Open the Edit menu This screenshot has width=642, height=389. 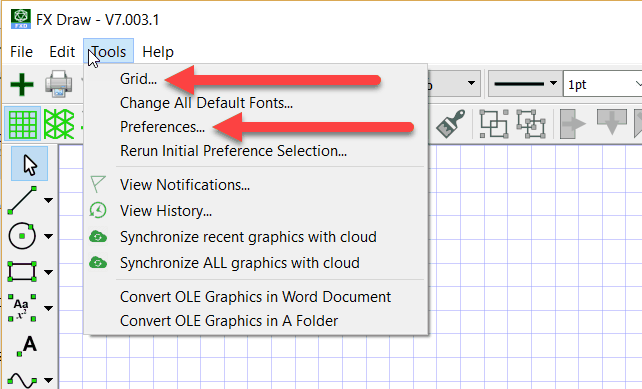pyautogui.click(x=62, y=52)
